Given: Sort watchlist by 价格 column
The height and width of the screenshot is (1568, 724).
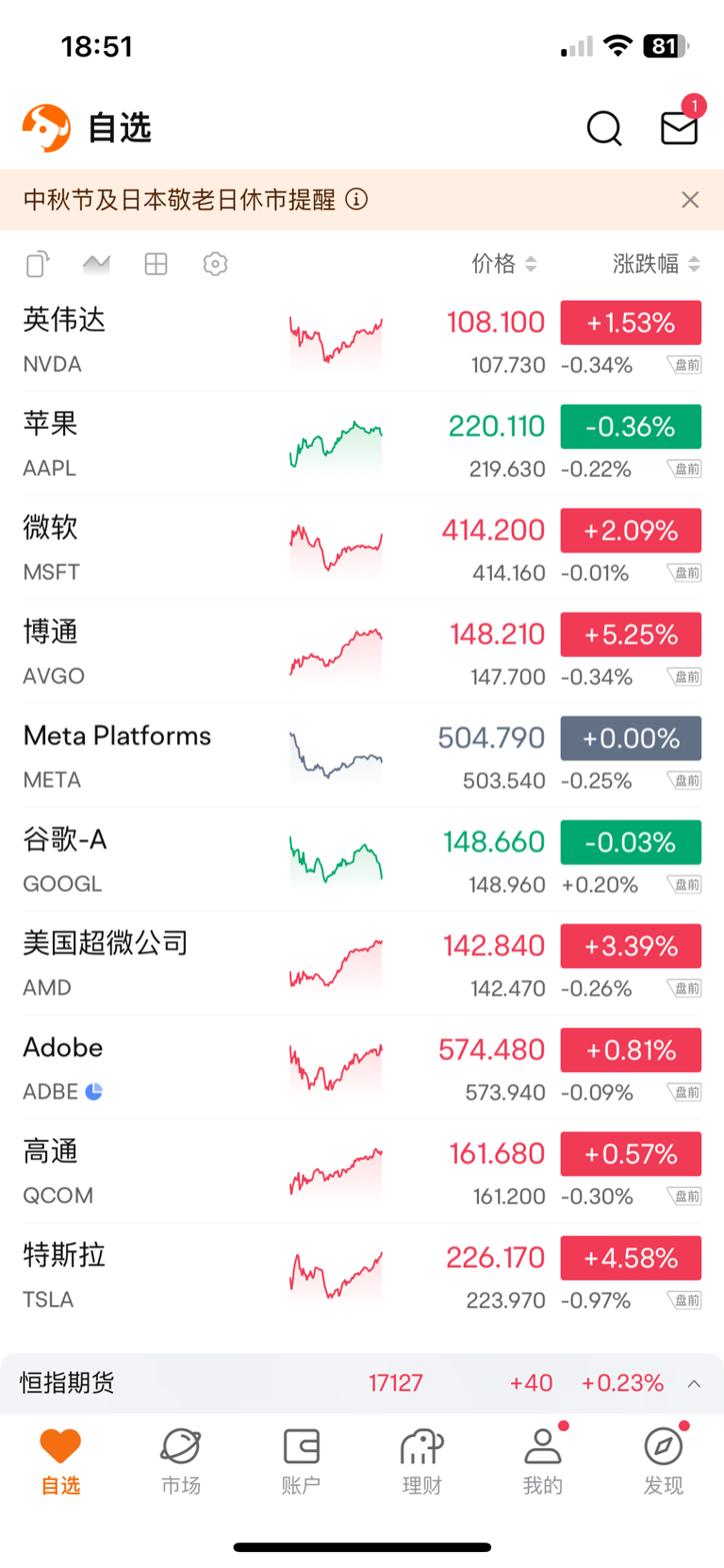Looking at the screenshot, I should point(504,264).
